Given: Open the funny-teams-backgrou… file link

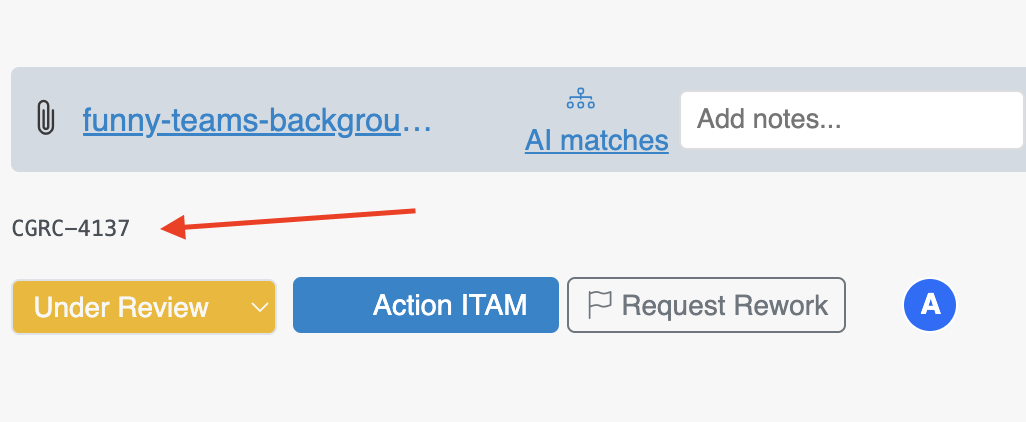Looking at the screenshot, I should click(256, 120).
